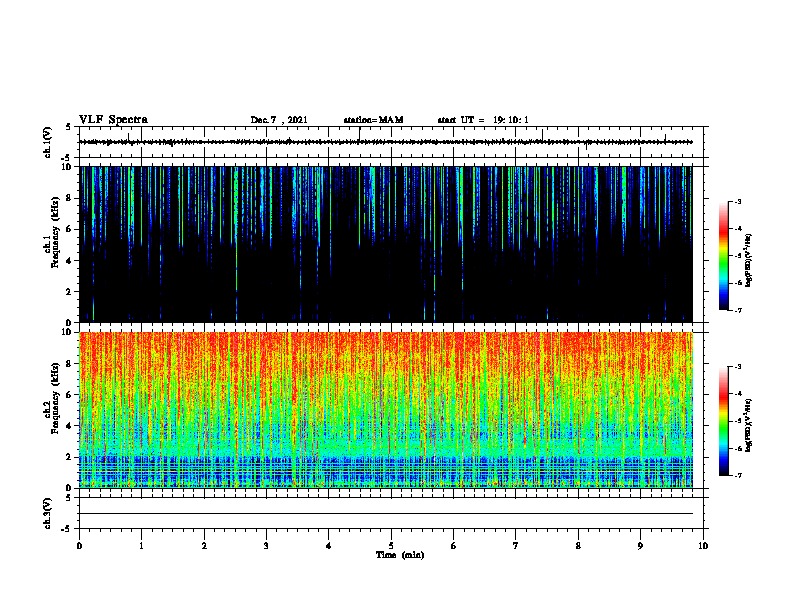
Task: Click the flat ch.3 voltage line
Action: [386, 514]
